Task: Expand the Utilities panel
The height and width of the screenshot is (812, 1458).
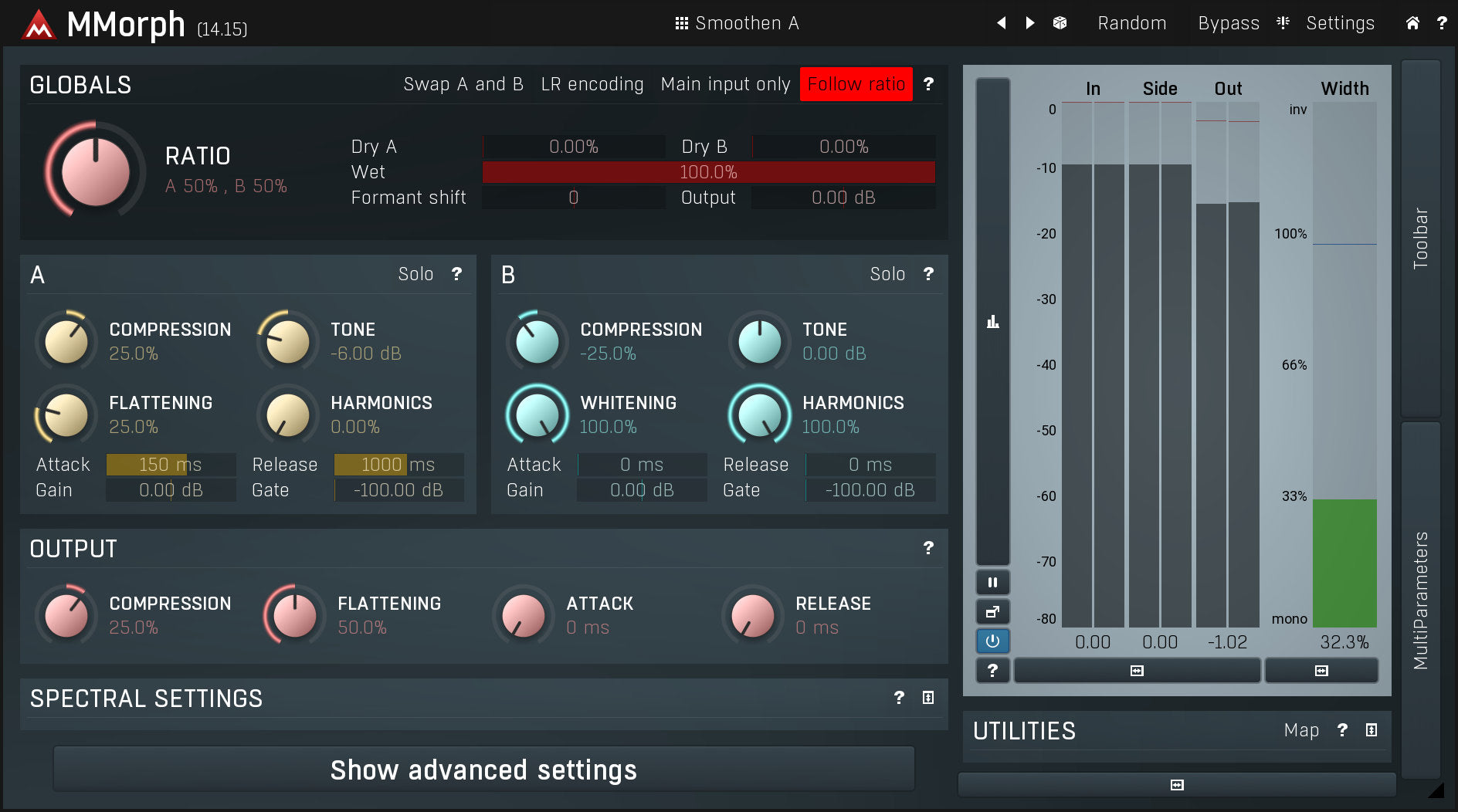Action: (1371, 730)
